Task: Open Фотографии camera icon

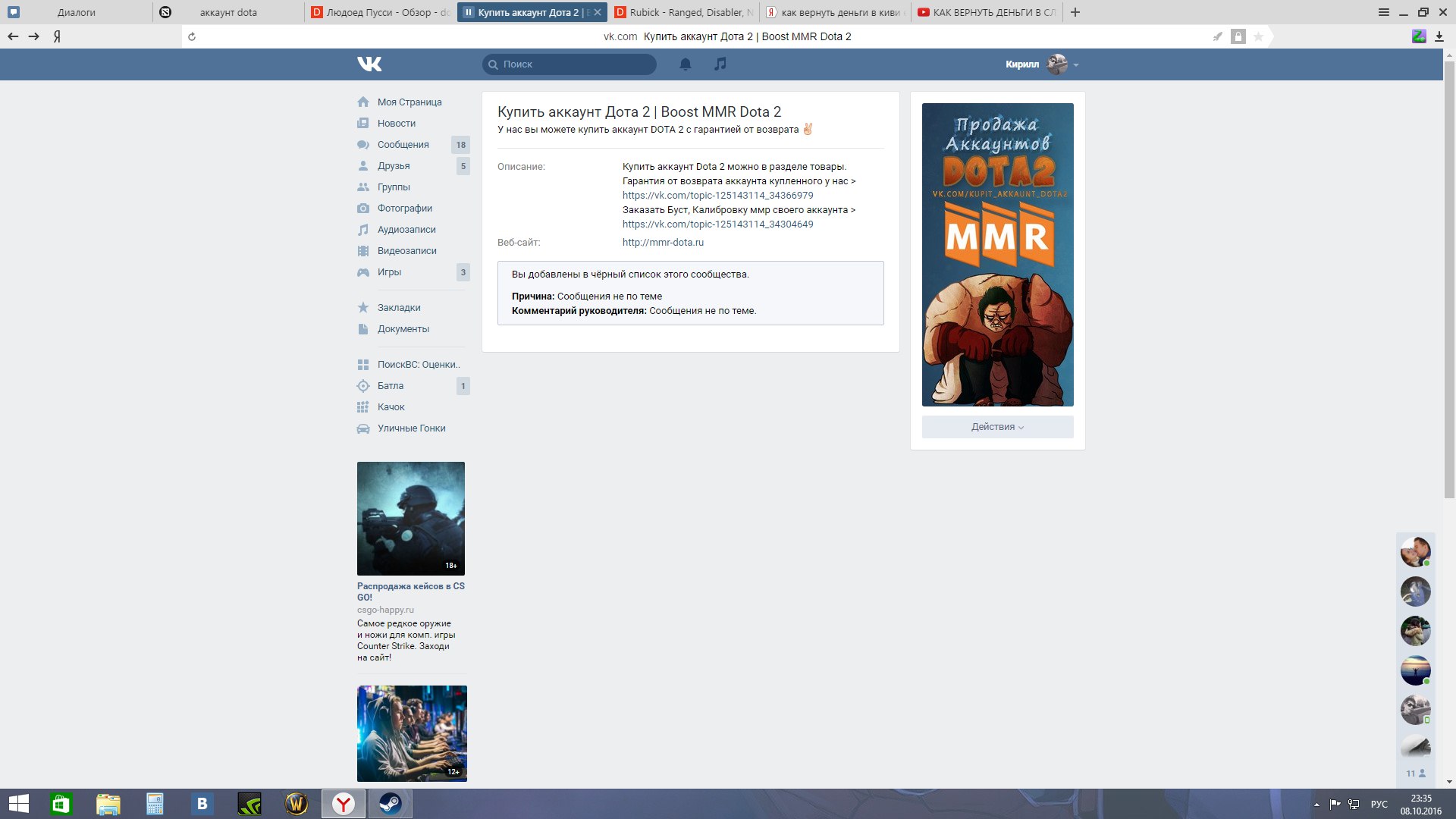Action: click(x=363, y=209)
